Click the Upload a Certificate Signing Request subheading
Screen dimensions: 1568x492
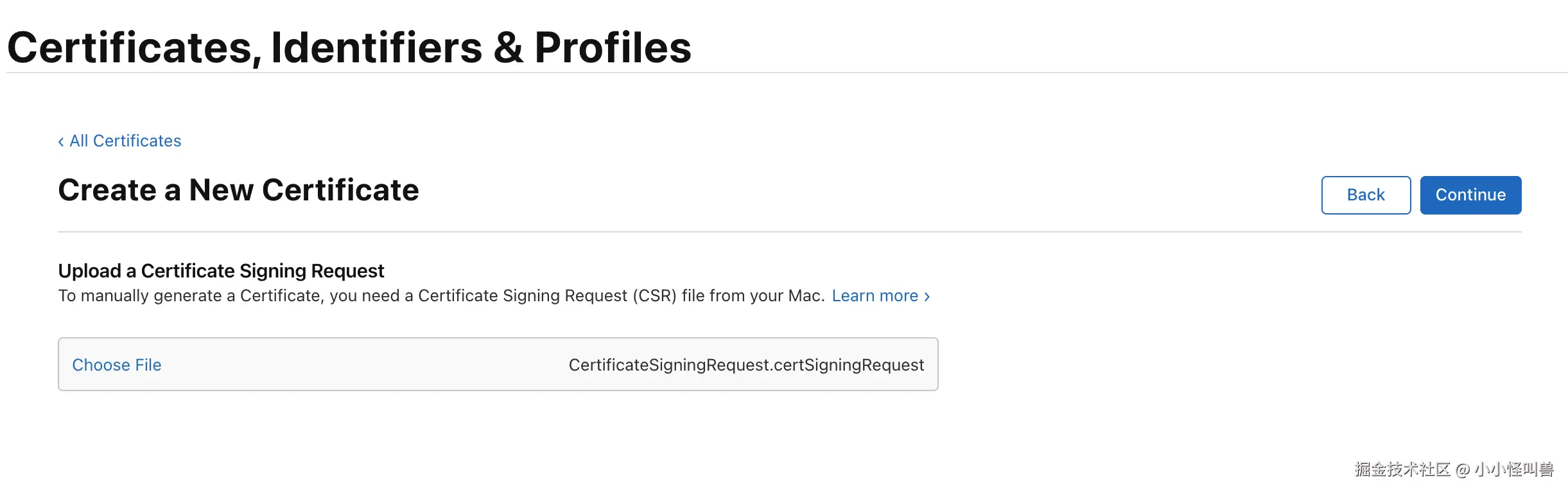point(221,271)
